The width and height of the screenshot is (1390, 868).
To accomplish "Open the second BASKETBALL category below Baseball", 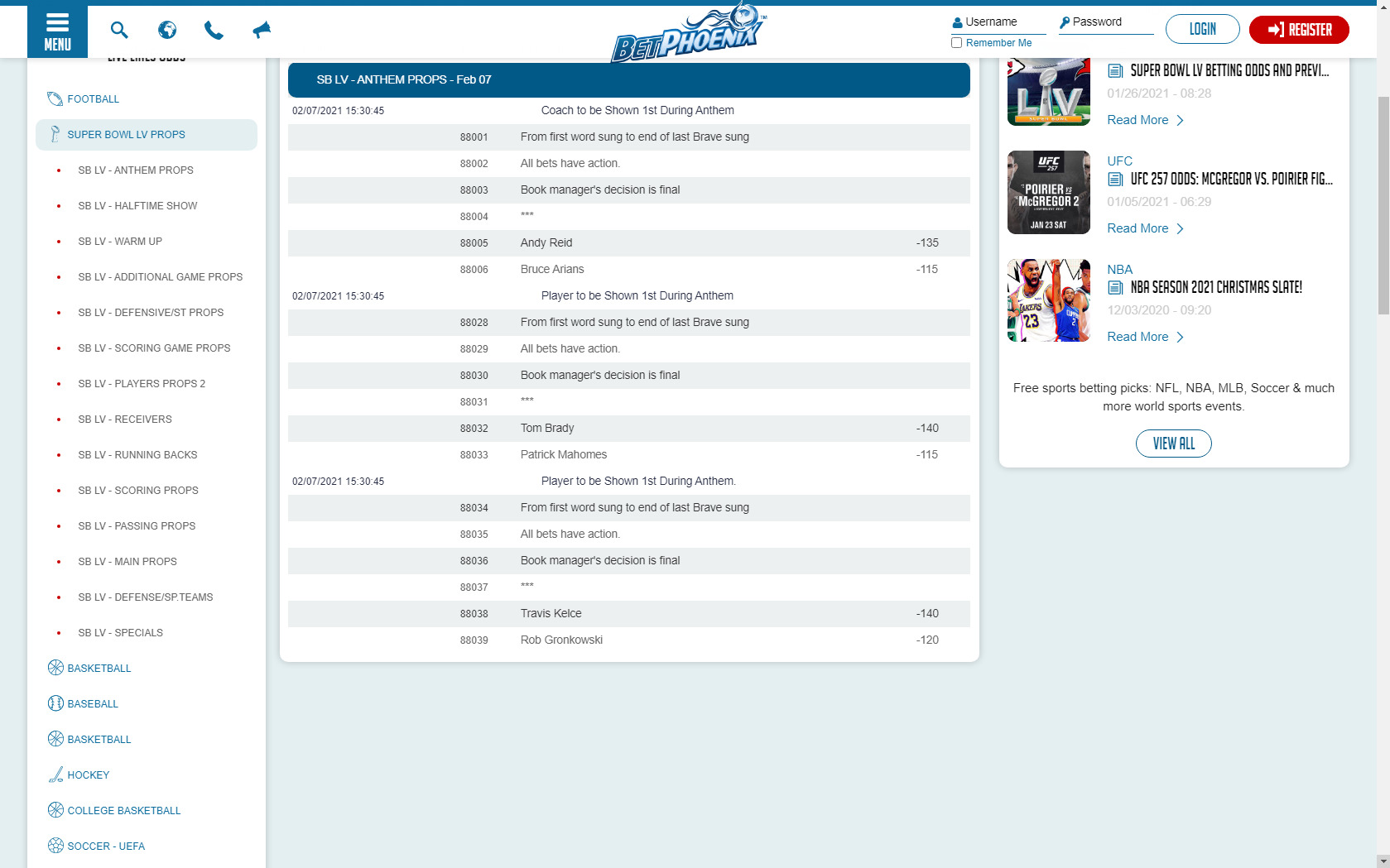I will pyautogui.click(x=99, y=740).
